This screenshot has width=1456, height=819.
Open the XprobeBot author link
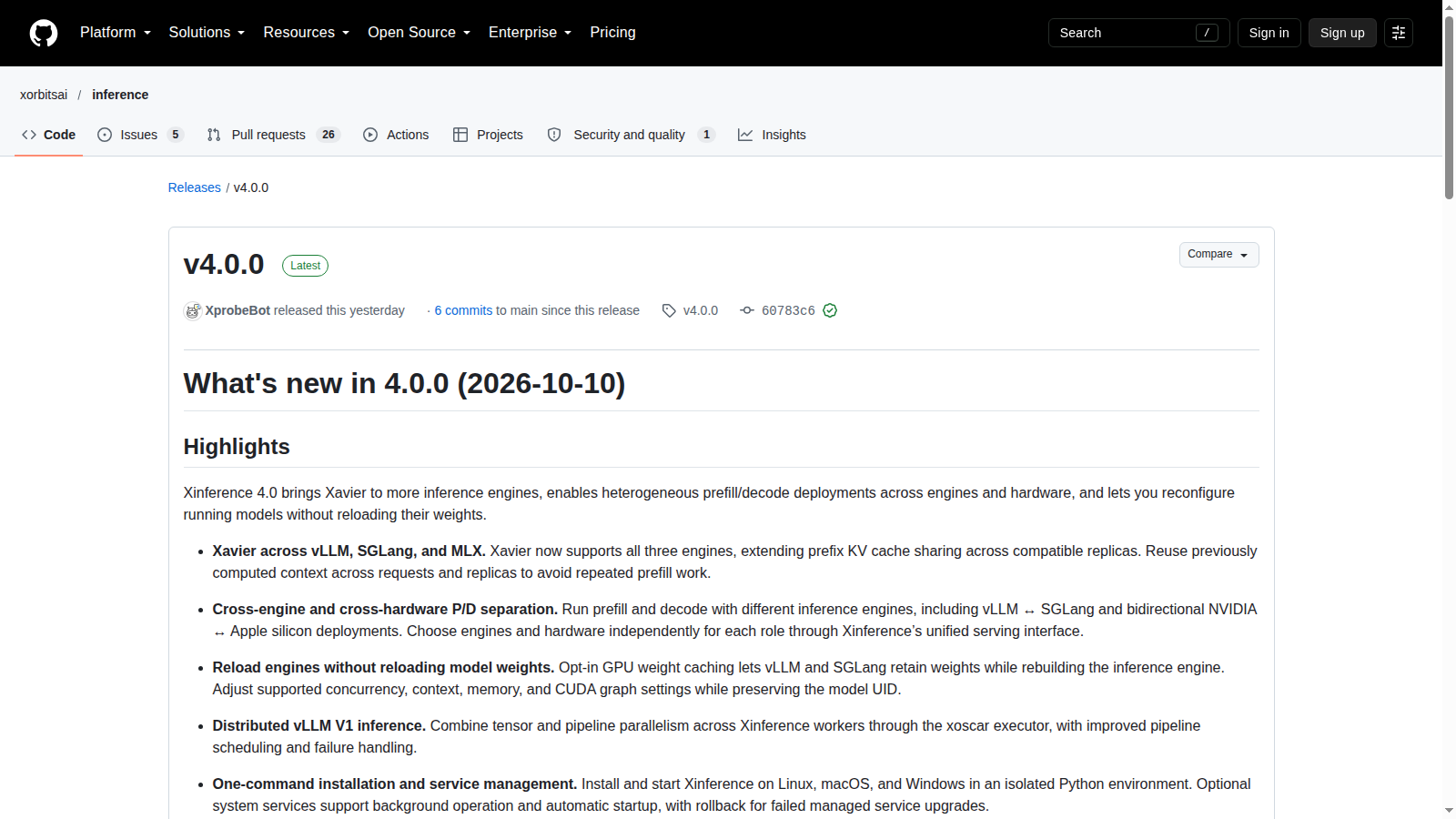[238, 311]
